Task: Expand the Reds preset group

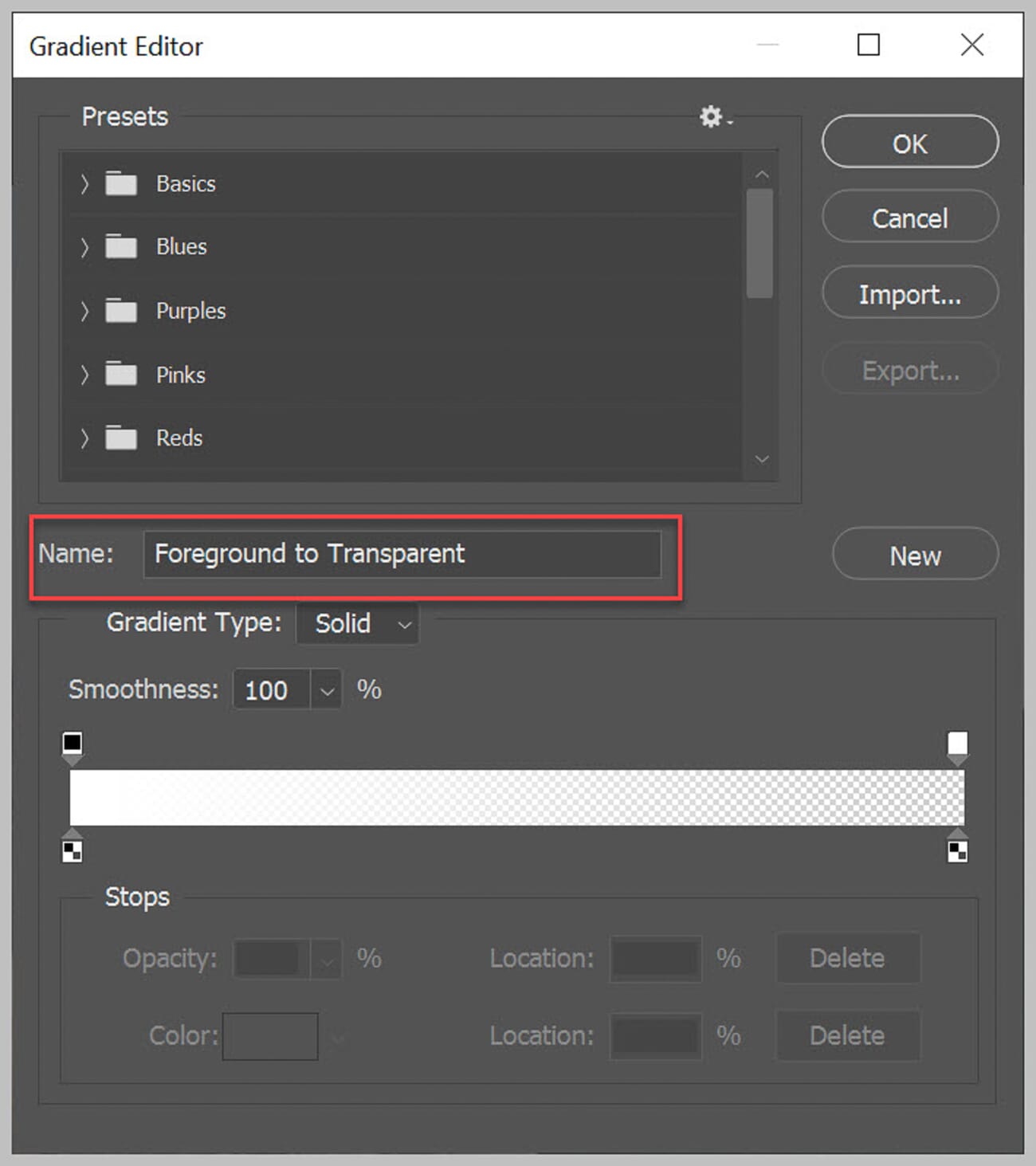Action: 84,438
